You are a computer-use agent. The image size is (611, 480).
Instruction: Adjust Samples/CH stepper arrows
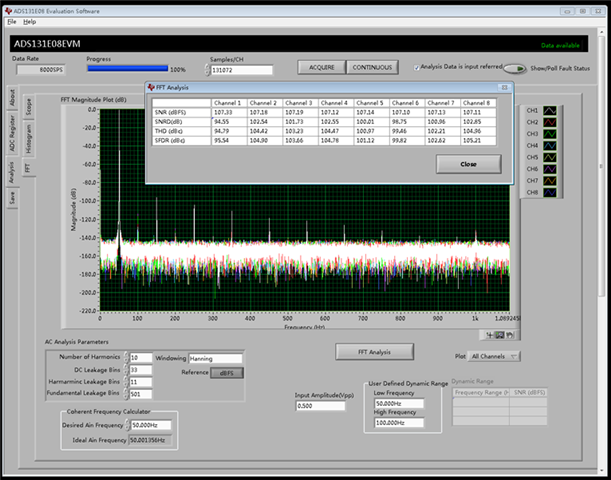point(207,70)
